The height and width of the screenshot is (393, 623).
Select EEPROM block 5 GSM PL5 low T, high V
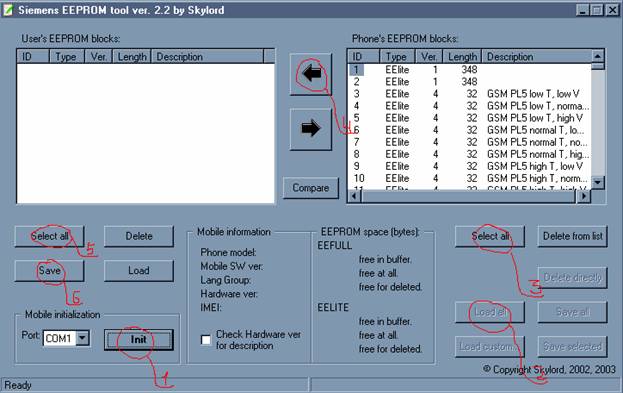tap(470, 118)
